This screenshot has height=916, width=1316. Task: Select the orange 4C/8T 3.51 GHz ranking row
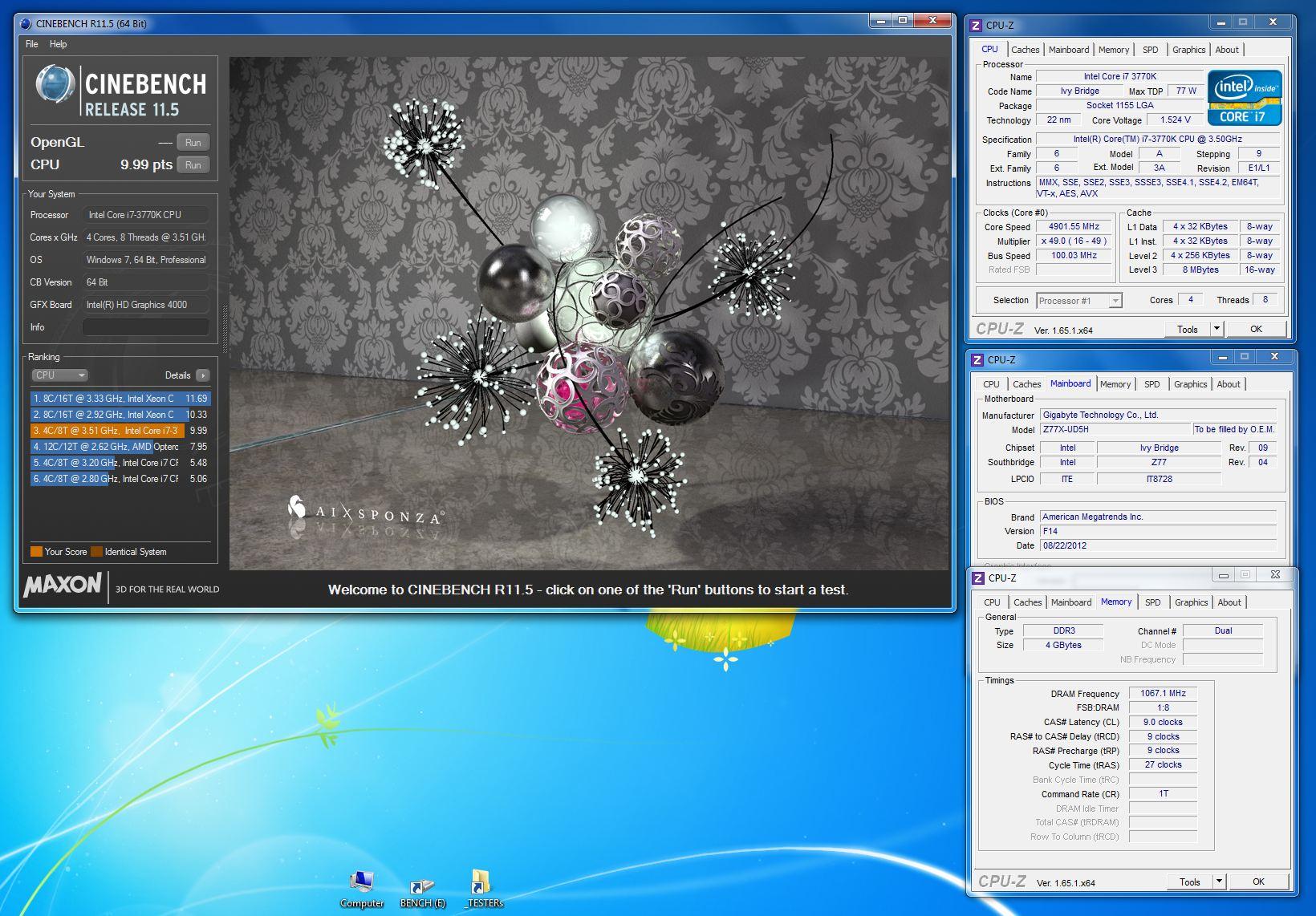120,430
